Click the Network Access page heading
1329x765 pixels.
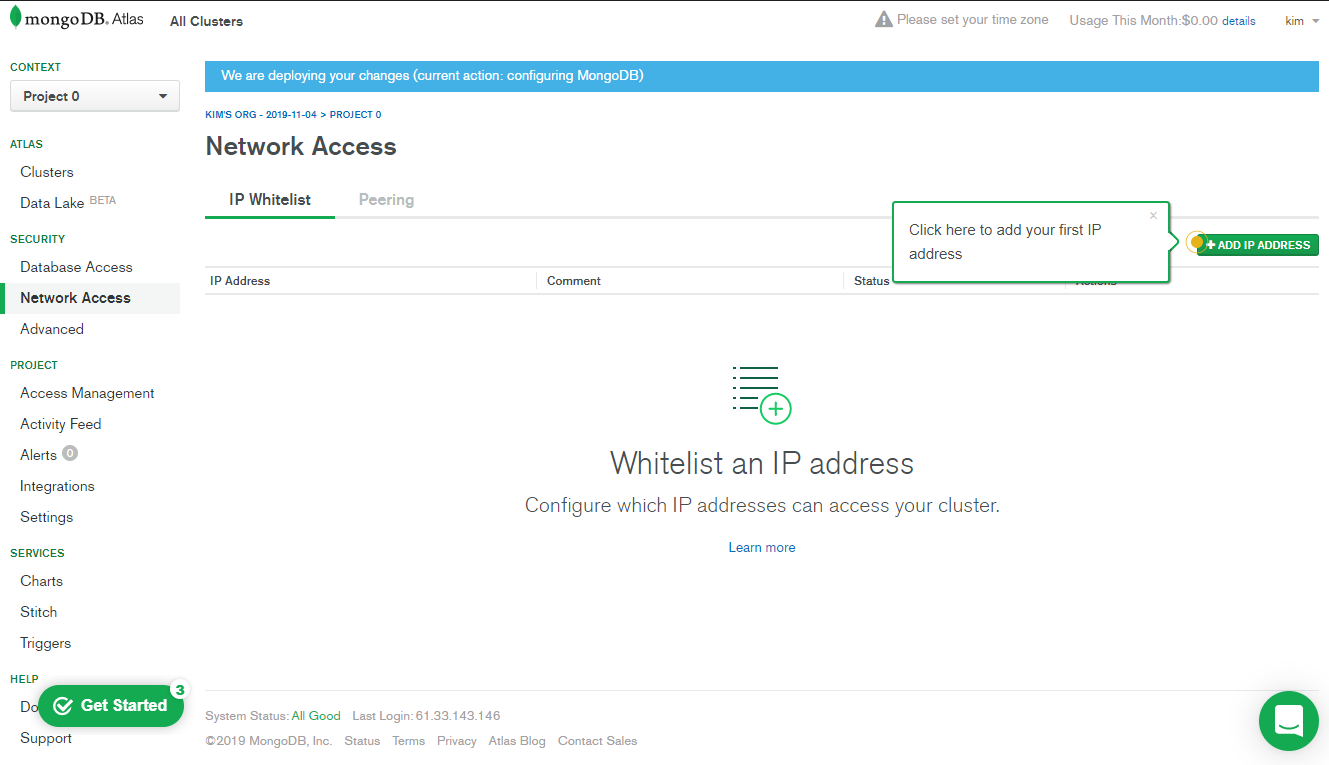coord(301,147)
